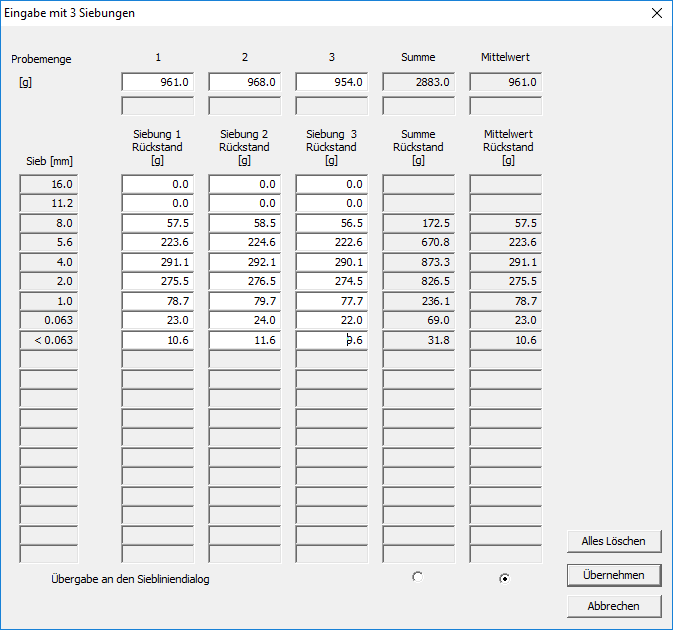Click Summe Rückstand value 670.8
Screen dimensions: 673x630
click(x=418, y=242)
